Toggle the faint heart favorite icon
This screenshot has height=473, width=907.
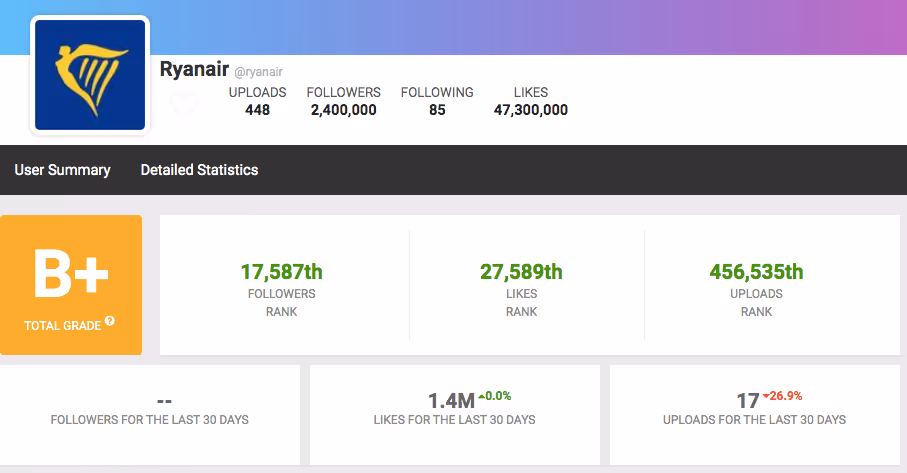tap(184, 105)
